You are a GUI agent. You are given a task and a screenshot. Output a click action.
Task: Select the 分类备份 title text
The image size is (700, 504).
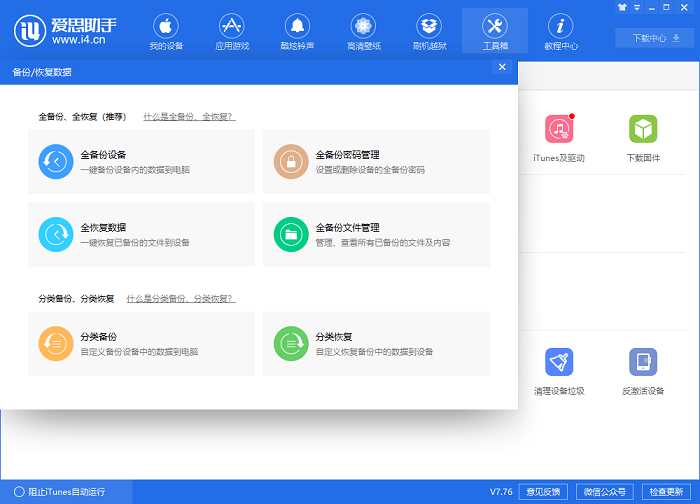pyautogui.click(x=99, y=337)
